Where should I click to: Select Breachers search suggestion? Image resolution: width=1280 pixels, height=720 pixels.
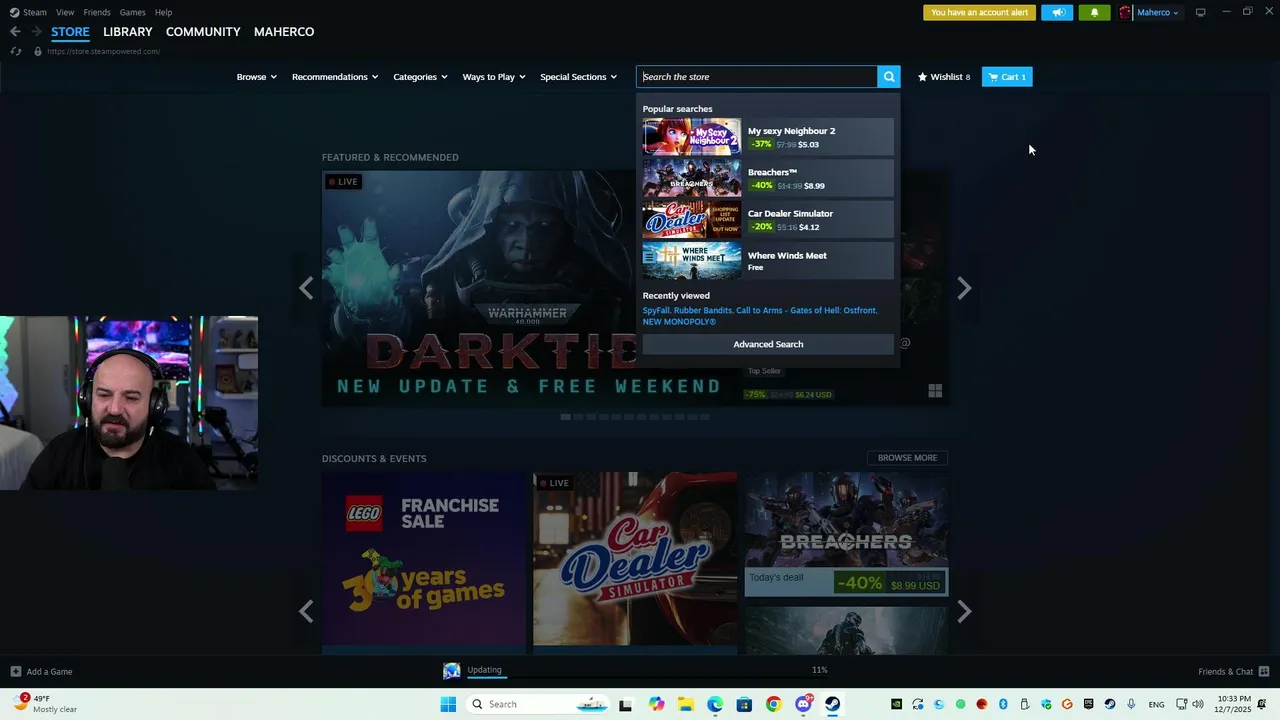(x=768, y=179)
